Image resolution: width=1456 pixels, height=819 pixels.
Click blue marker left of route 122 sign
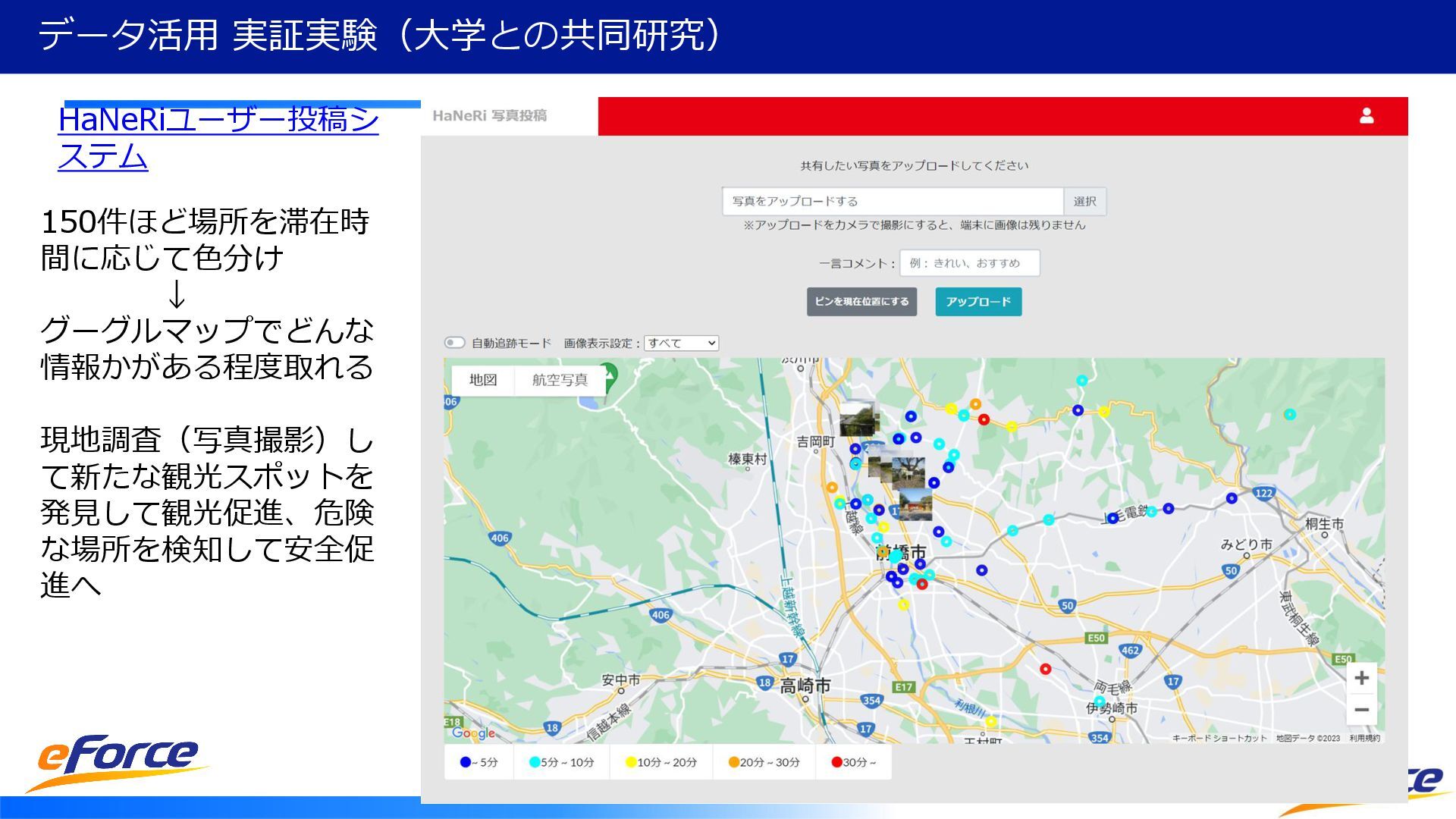(1232, 498)
